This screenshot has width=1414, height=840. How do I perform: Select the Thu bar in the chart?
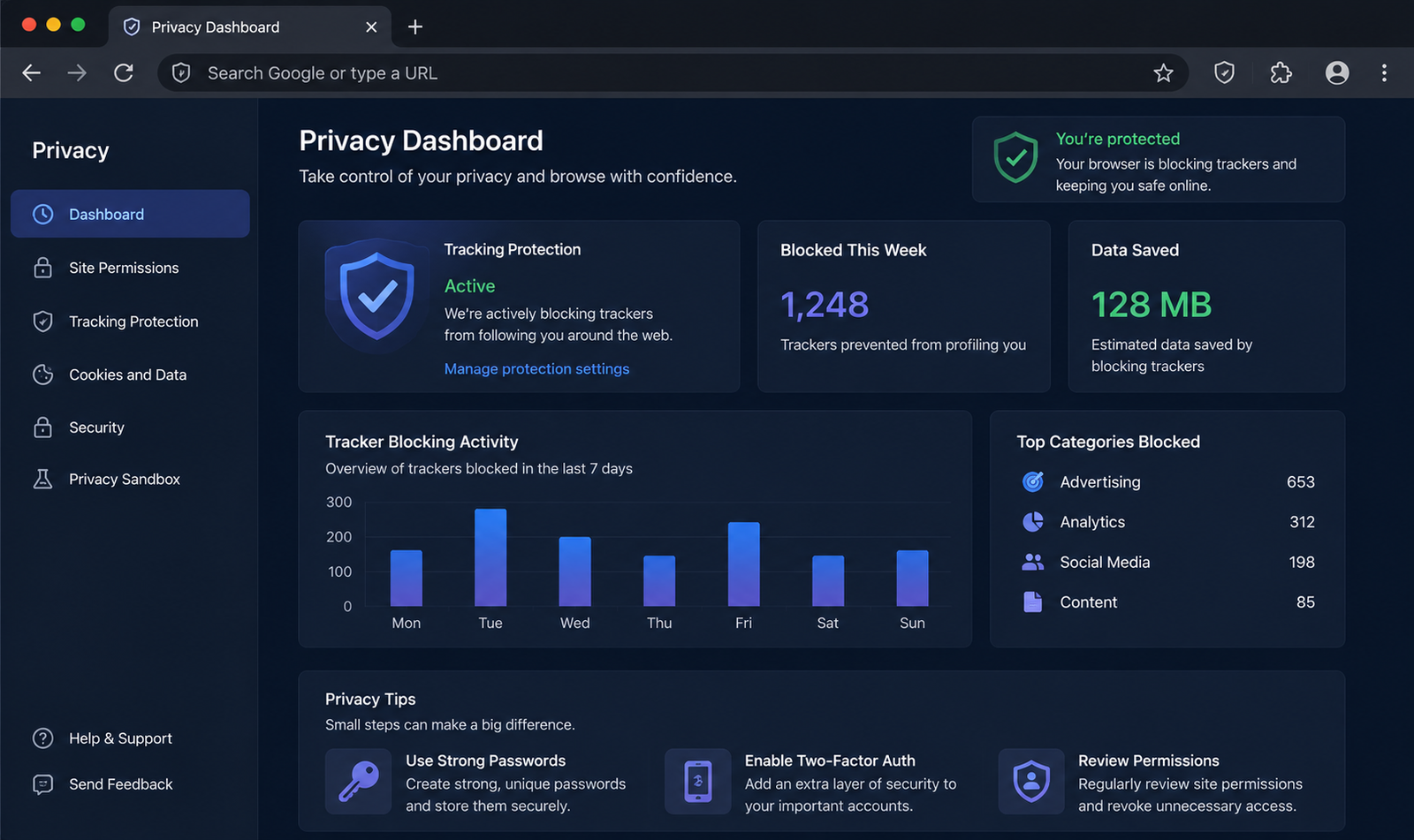pyautogui.click(x=659, y=581)
